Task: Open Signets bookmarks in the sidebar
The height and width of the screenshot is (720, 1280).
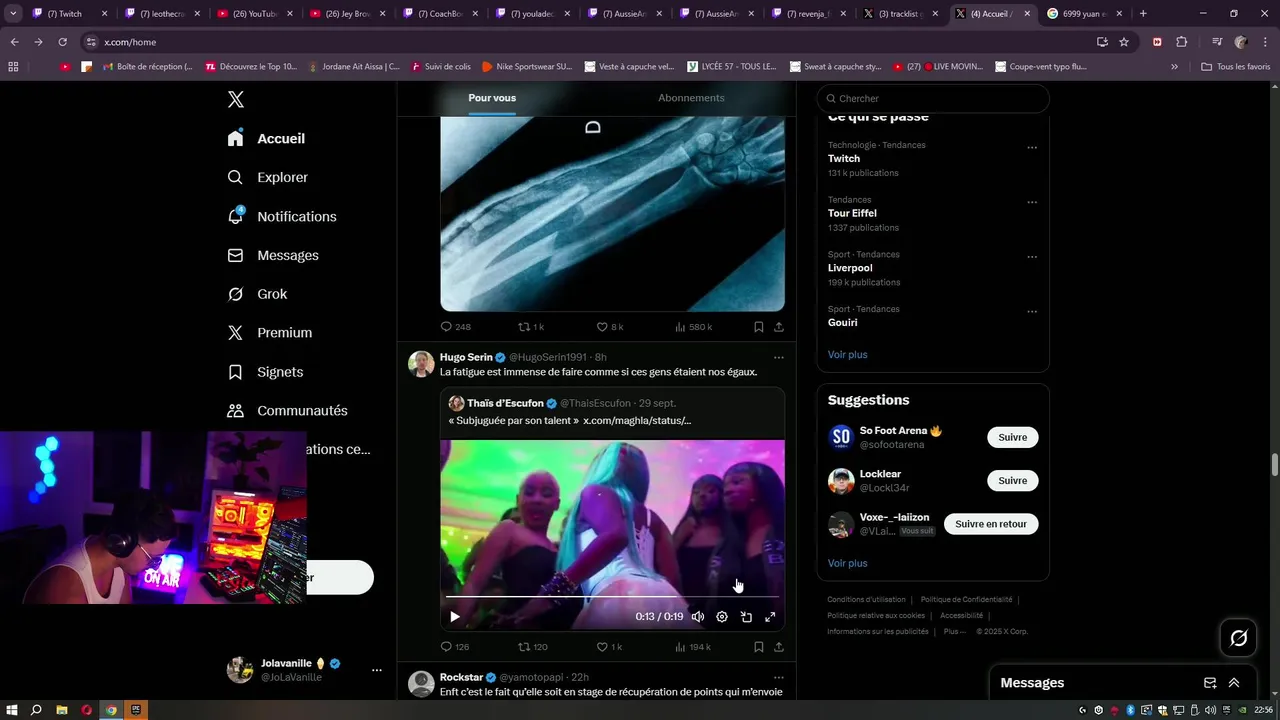Action: click(265, 372)
